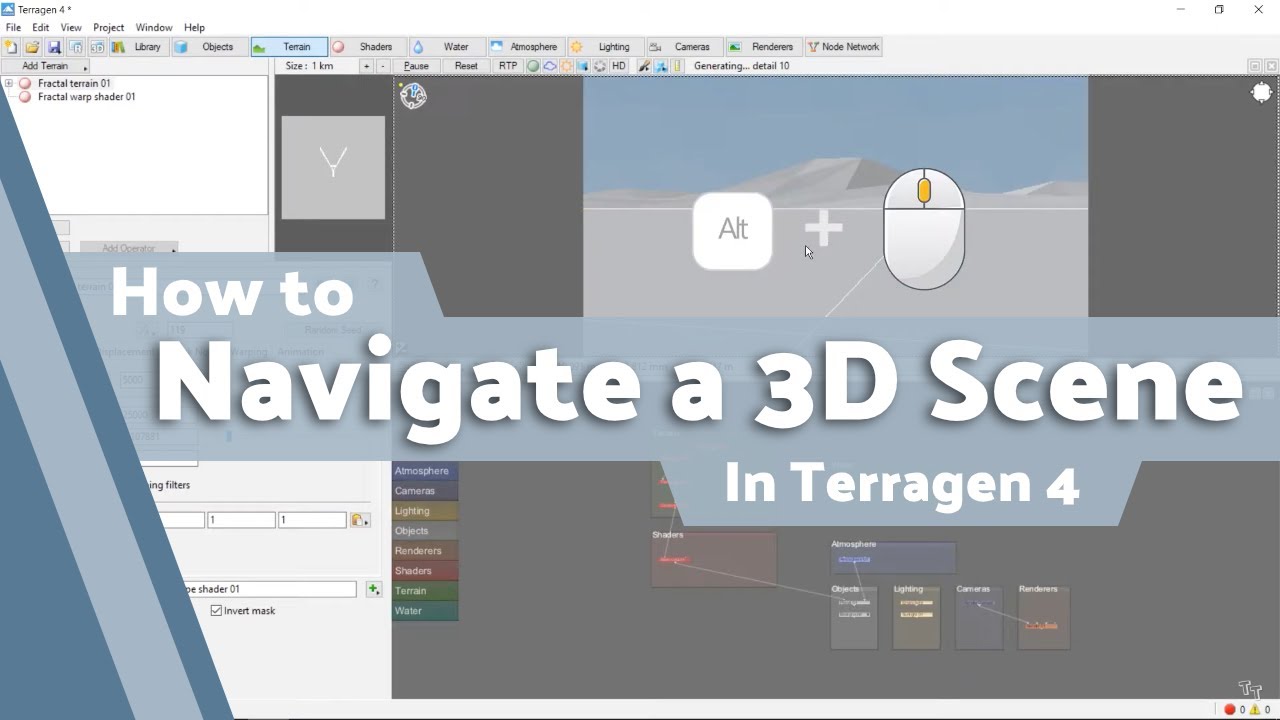Select the Terrain layout tab
This screenshot has height=720, width=1280.
tap(288, 47)
